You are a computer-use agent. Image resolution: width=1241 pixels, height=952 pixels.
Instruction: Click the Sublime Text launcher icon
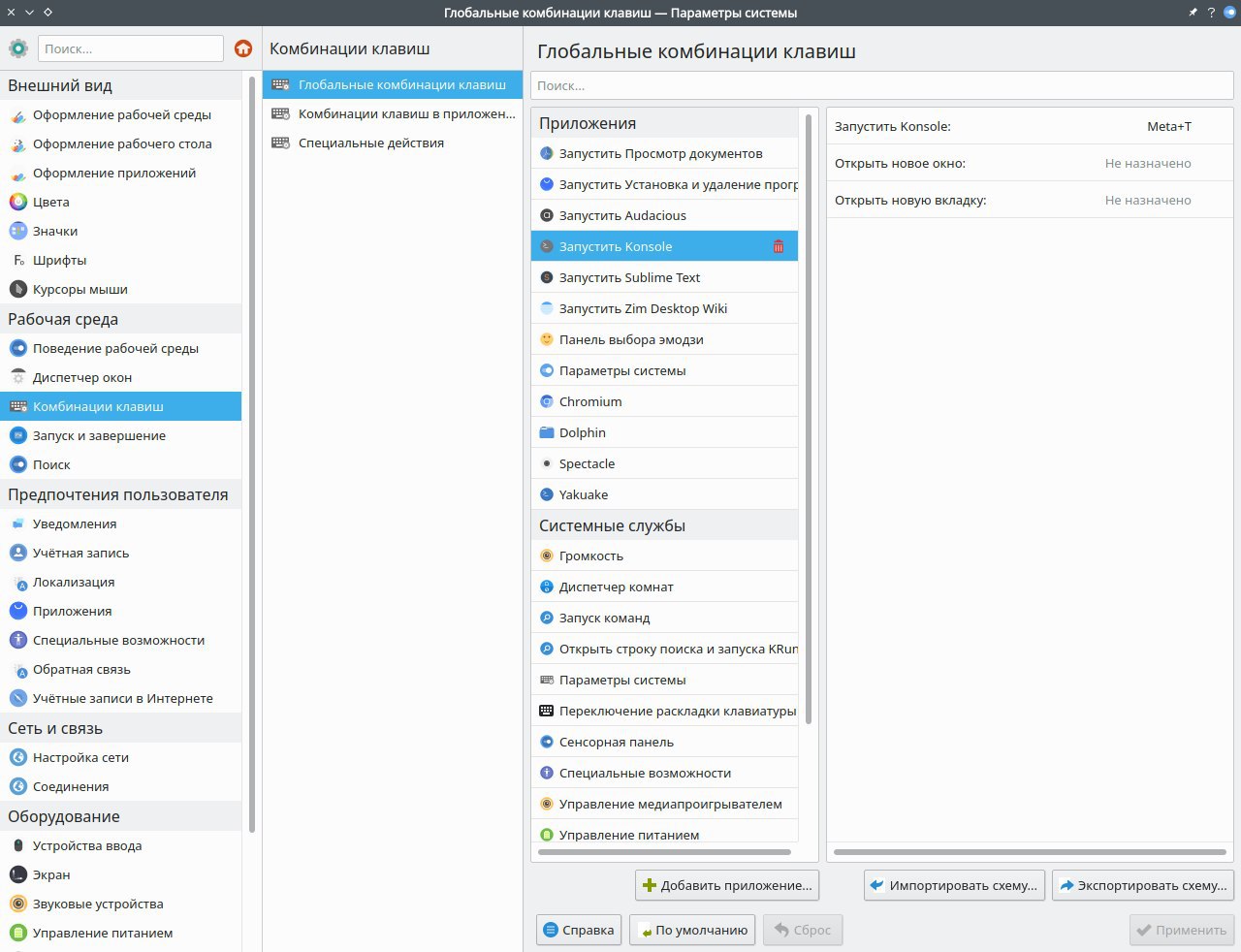pyautogui.click(x=547, y=277)
